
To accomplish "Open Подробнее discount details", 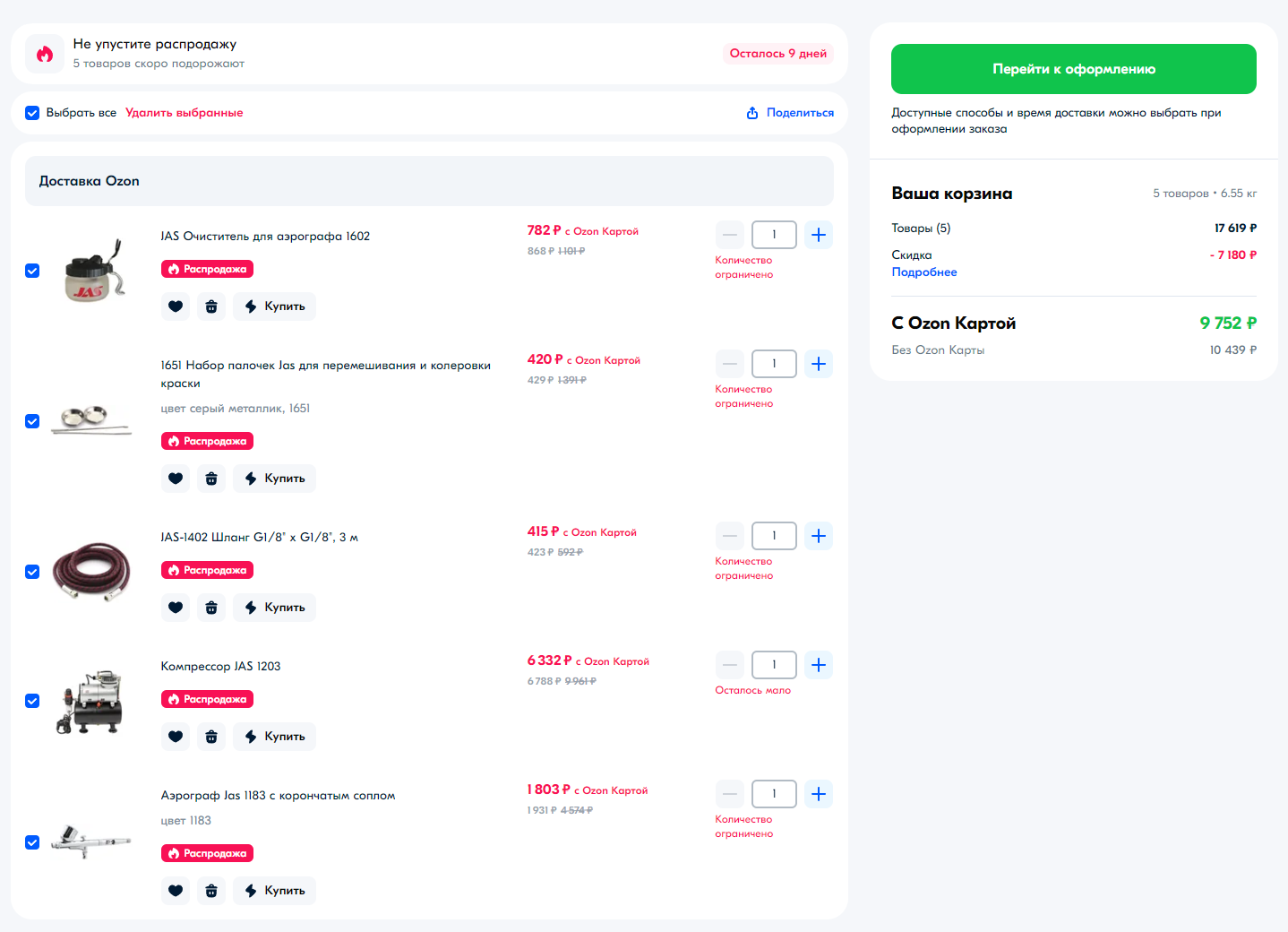I will tap(924, 272).
